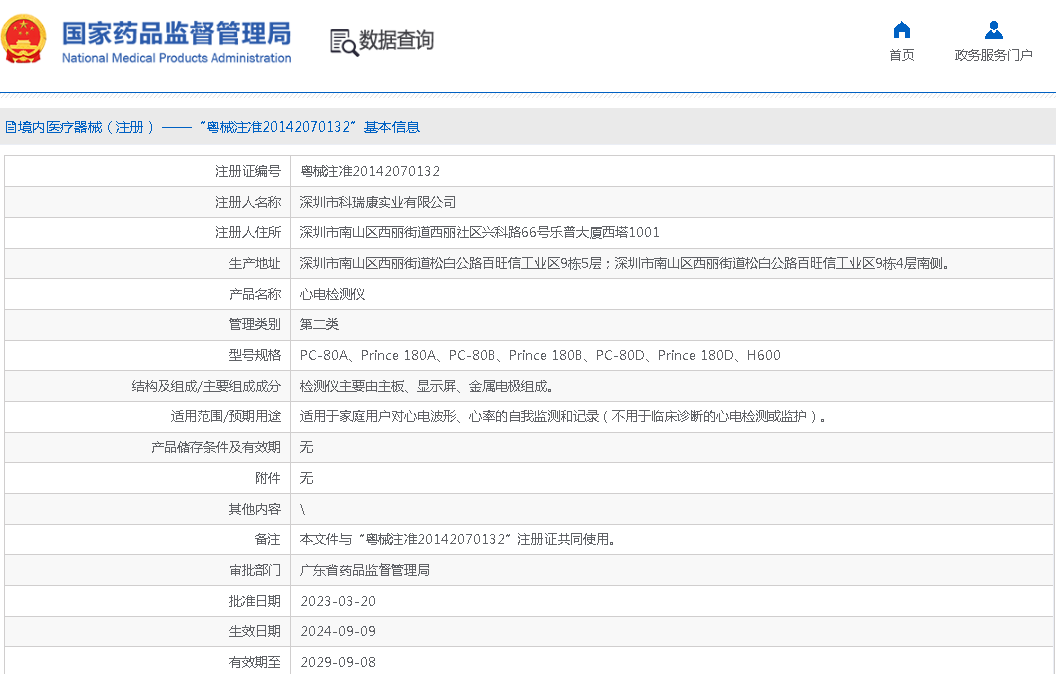This screenshot has width=1056, height=674.
Task: Click the 数据查询 heading text
Action: tap(397, 41)
